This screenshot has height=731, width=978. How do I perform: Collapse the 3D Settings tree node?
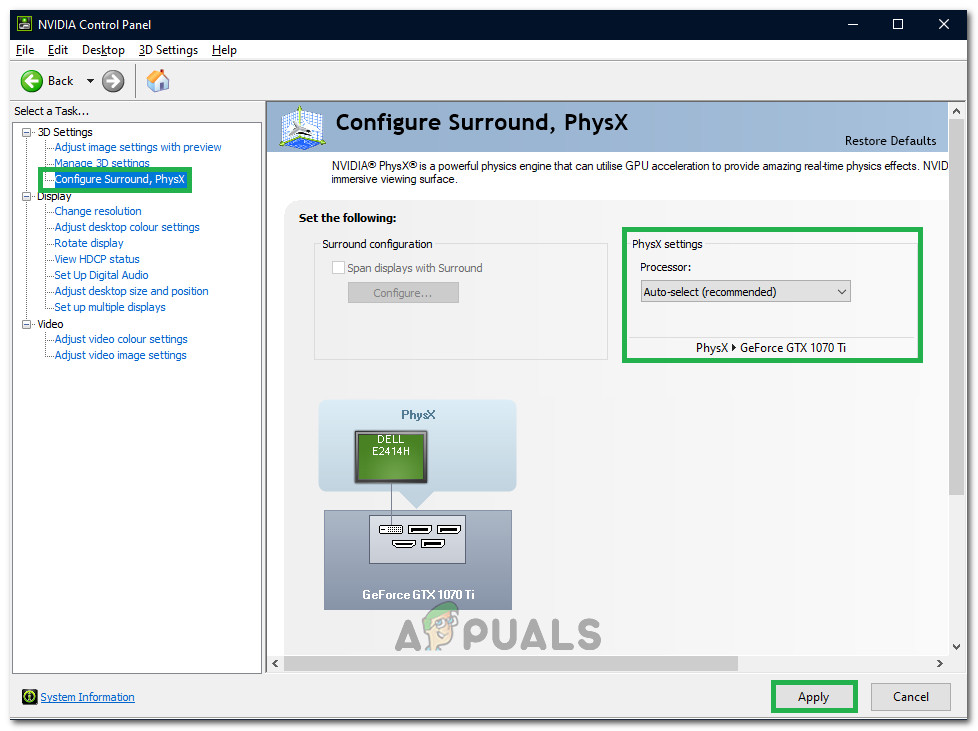tap(27, 132)
